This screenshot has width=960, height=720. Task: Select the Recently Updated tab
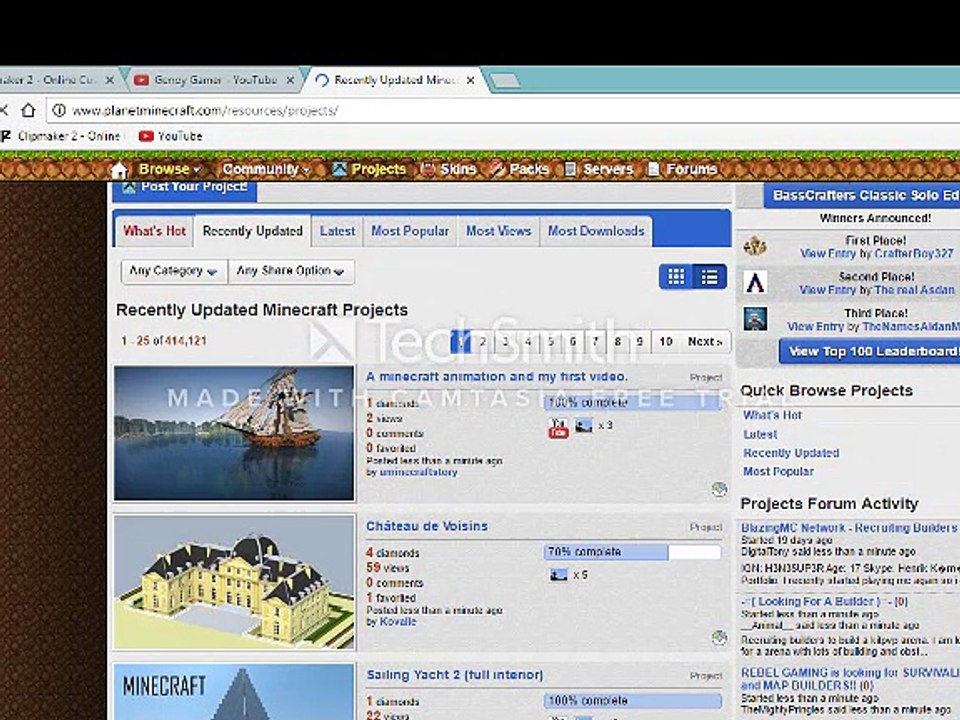point(253,231)
